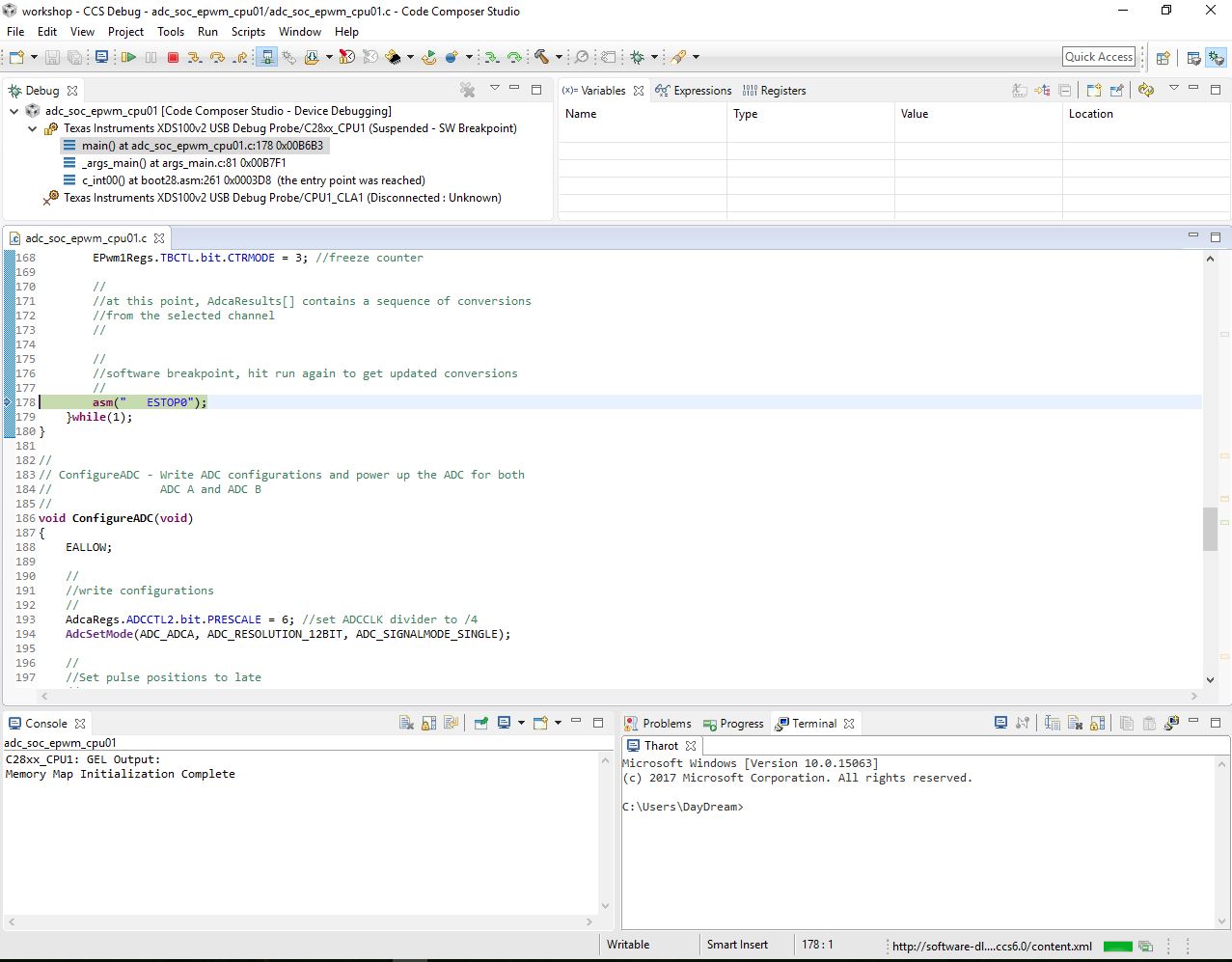Image resolution: width=1232 pixels, height=962 pixels.
Task: Click the Step Over toolbar icon
Action: pyautogui.click(x=217, y=57)
